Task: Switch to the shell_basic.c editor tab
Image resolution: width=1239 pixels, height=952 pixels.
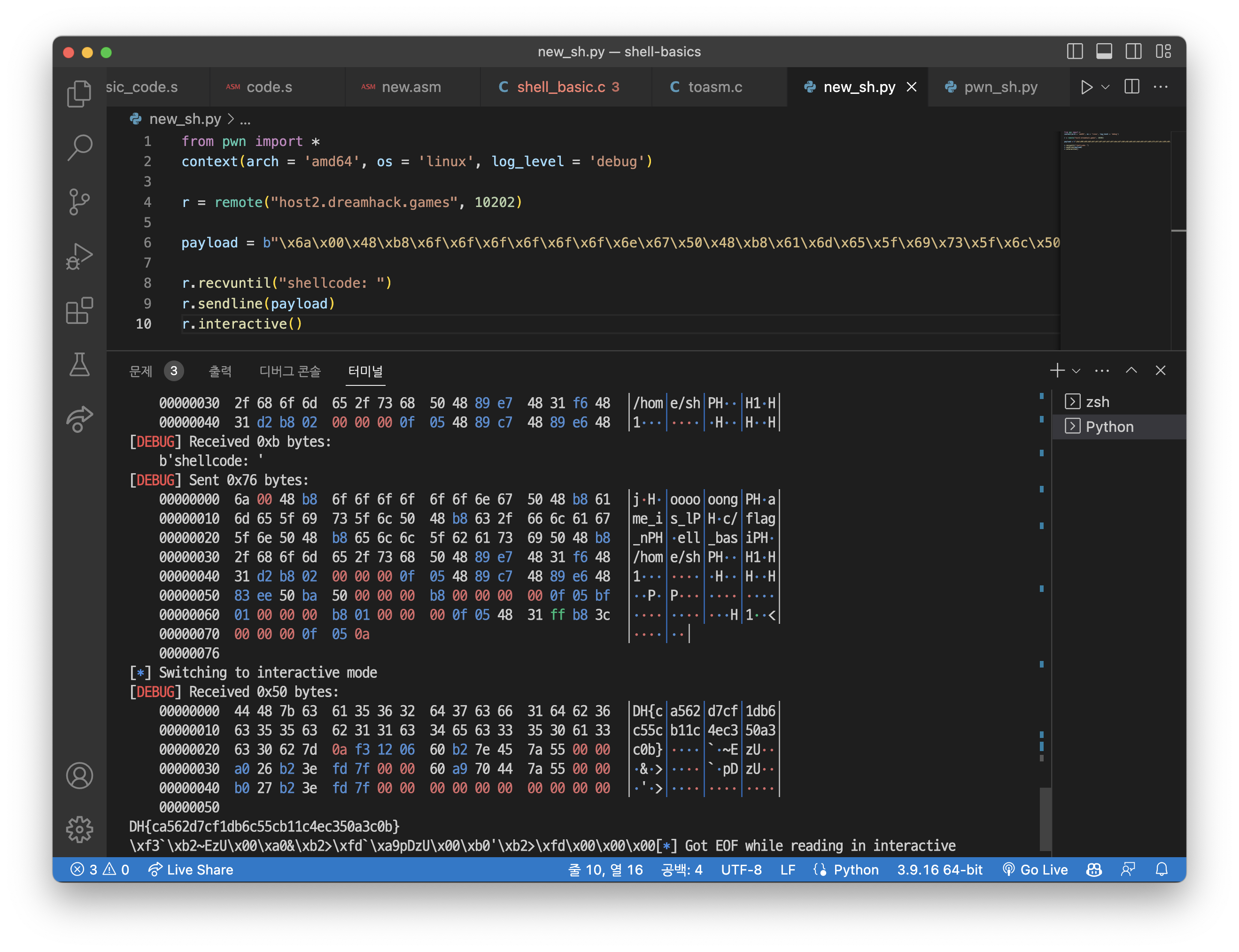Action: [560, 87]
